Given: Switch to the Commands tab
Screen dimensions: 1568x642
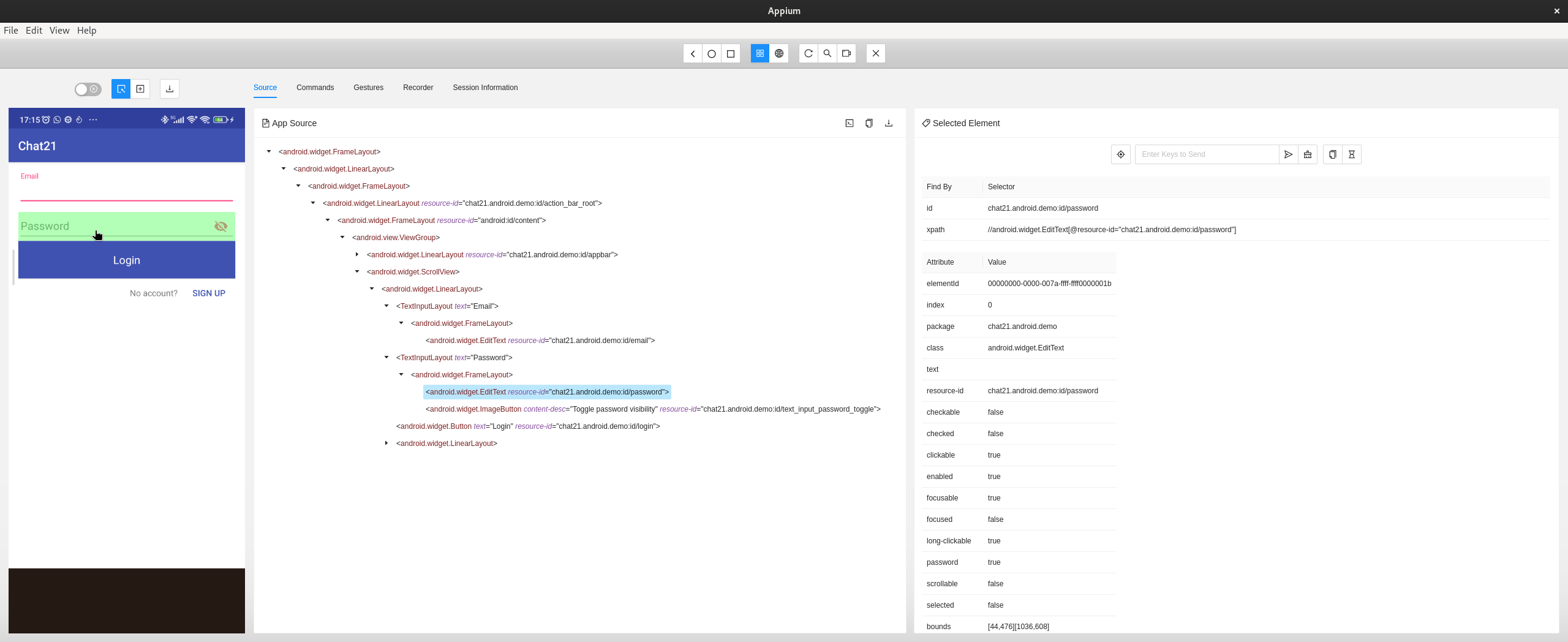Looking at the screenshot, I should pos(315,88).
